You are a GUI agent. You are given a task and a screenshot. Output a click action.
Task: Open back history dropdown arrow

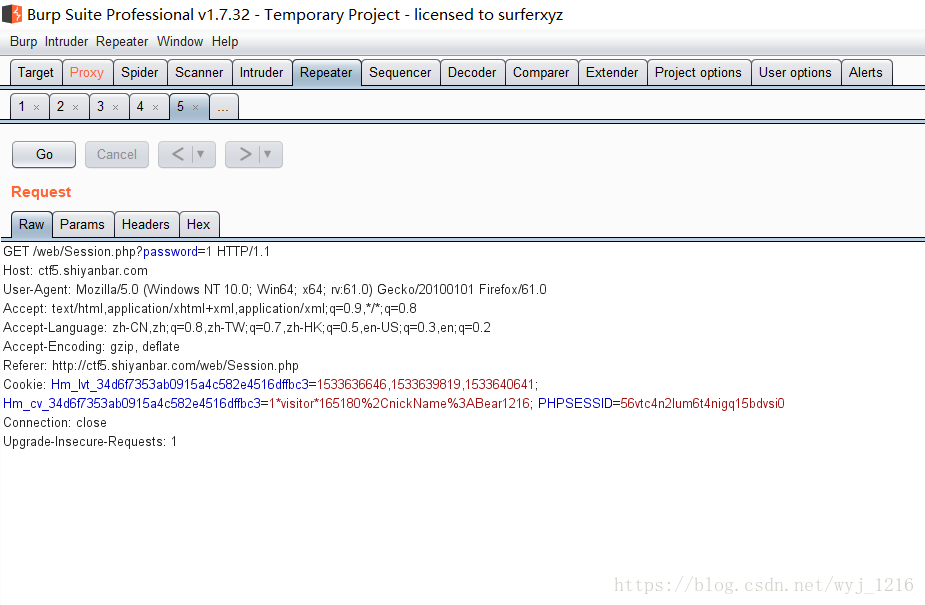[x=201, y=154]
